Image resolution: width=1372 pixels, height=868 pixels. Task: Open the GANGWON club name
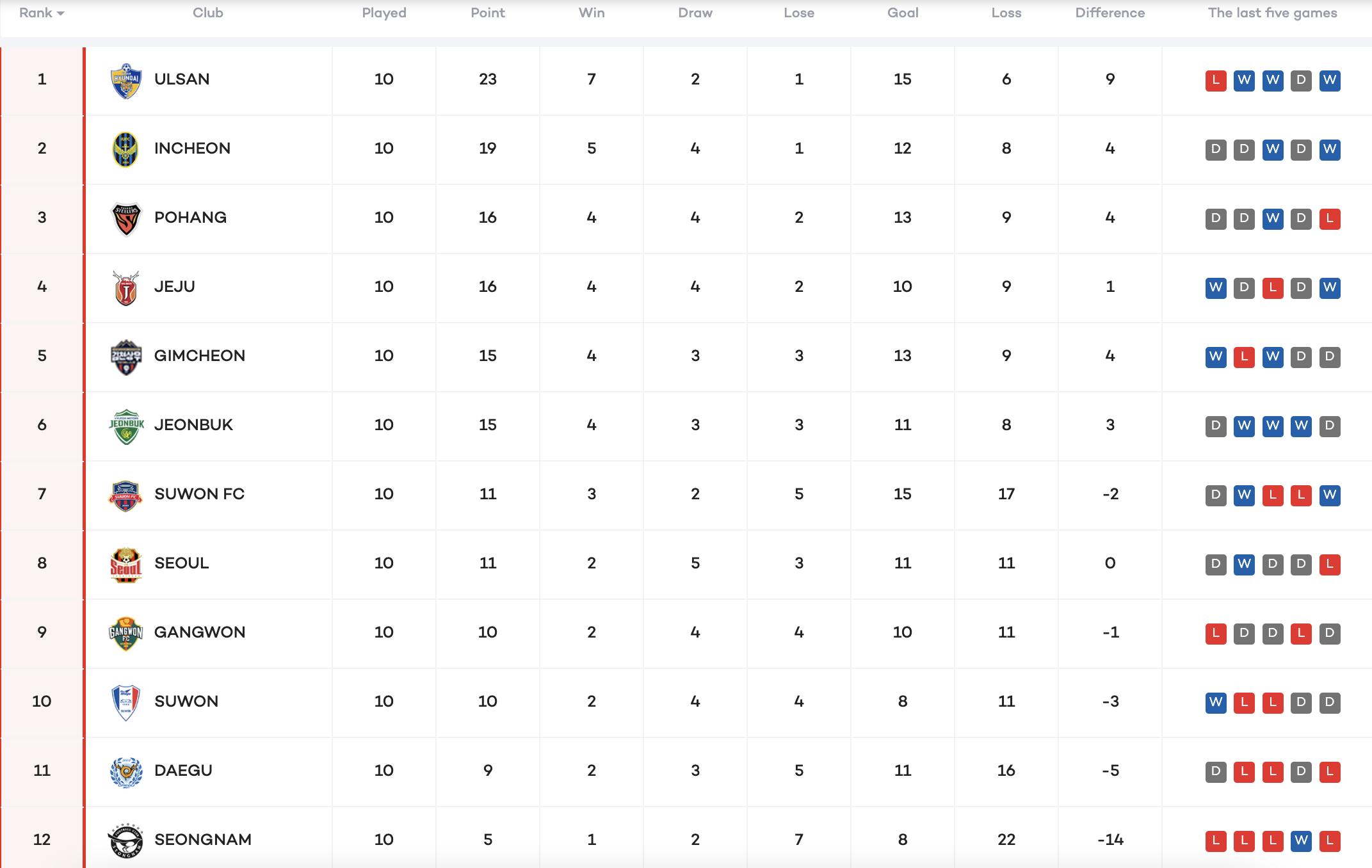[x=200, y=632]
